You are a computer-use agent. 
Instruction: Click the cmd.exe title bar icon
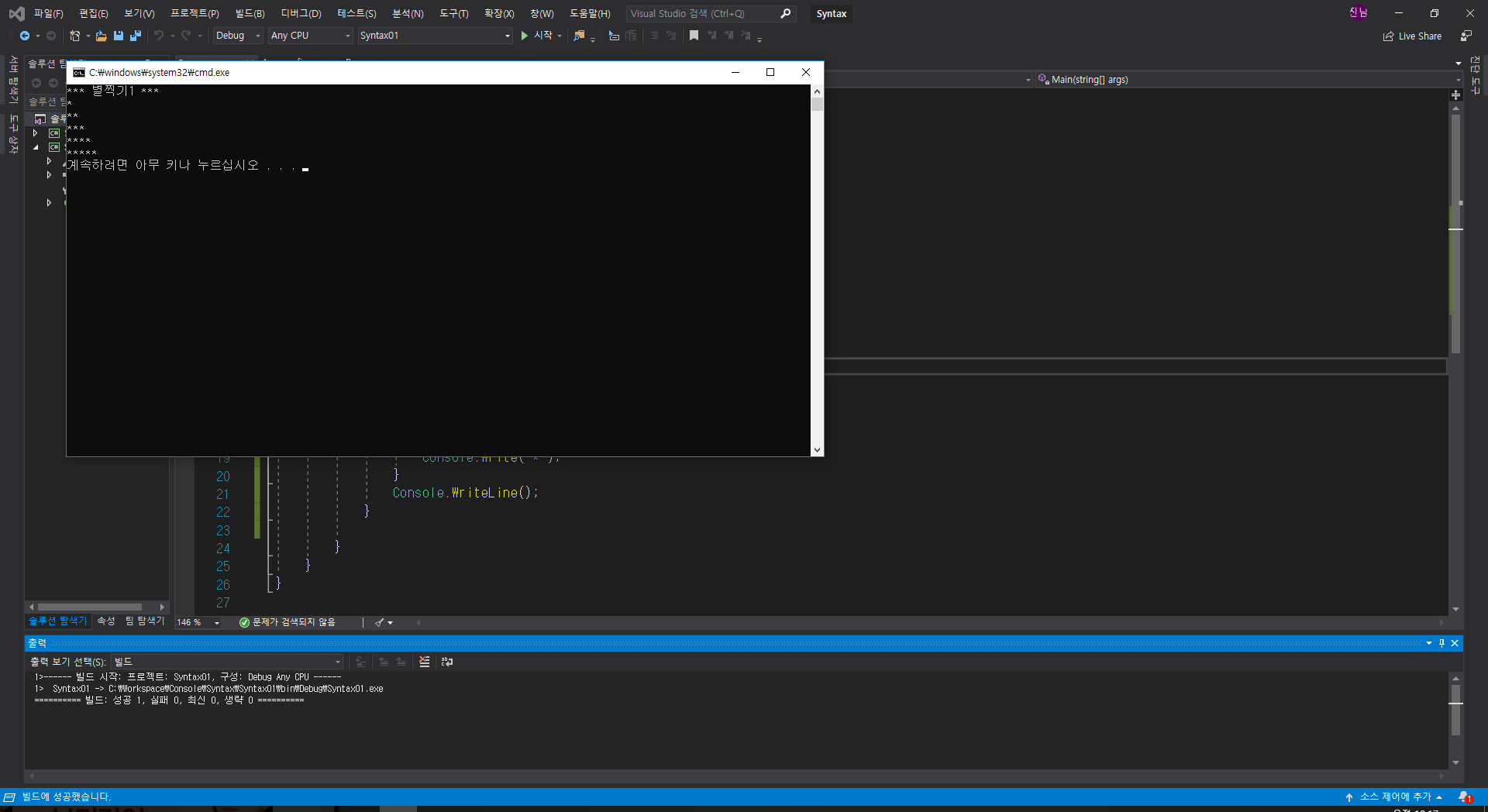coord(78,72)
